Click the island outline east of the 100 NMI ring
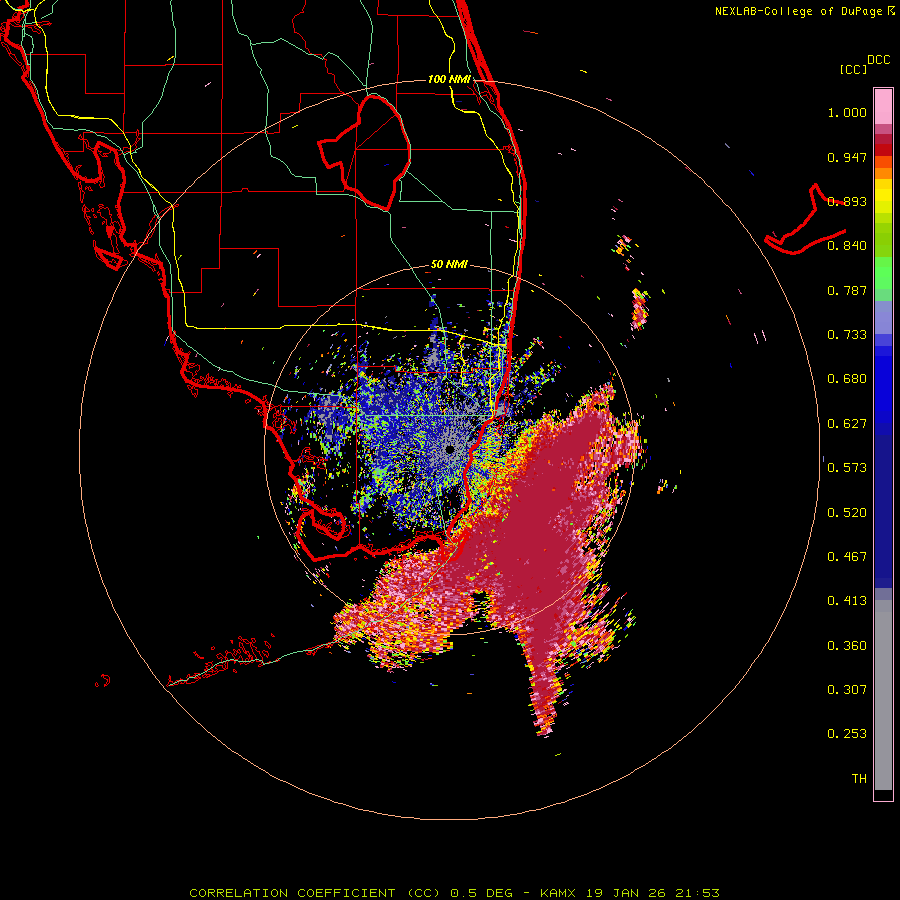 pos(805,219)
